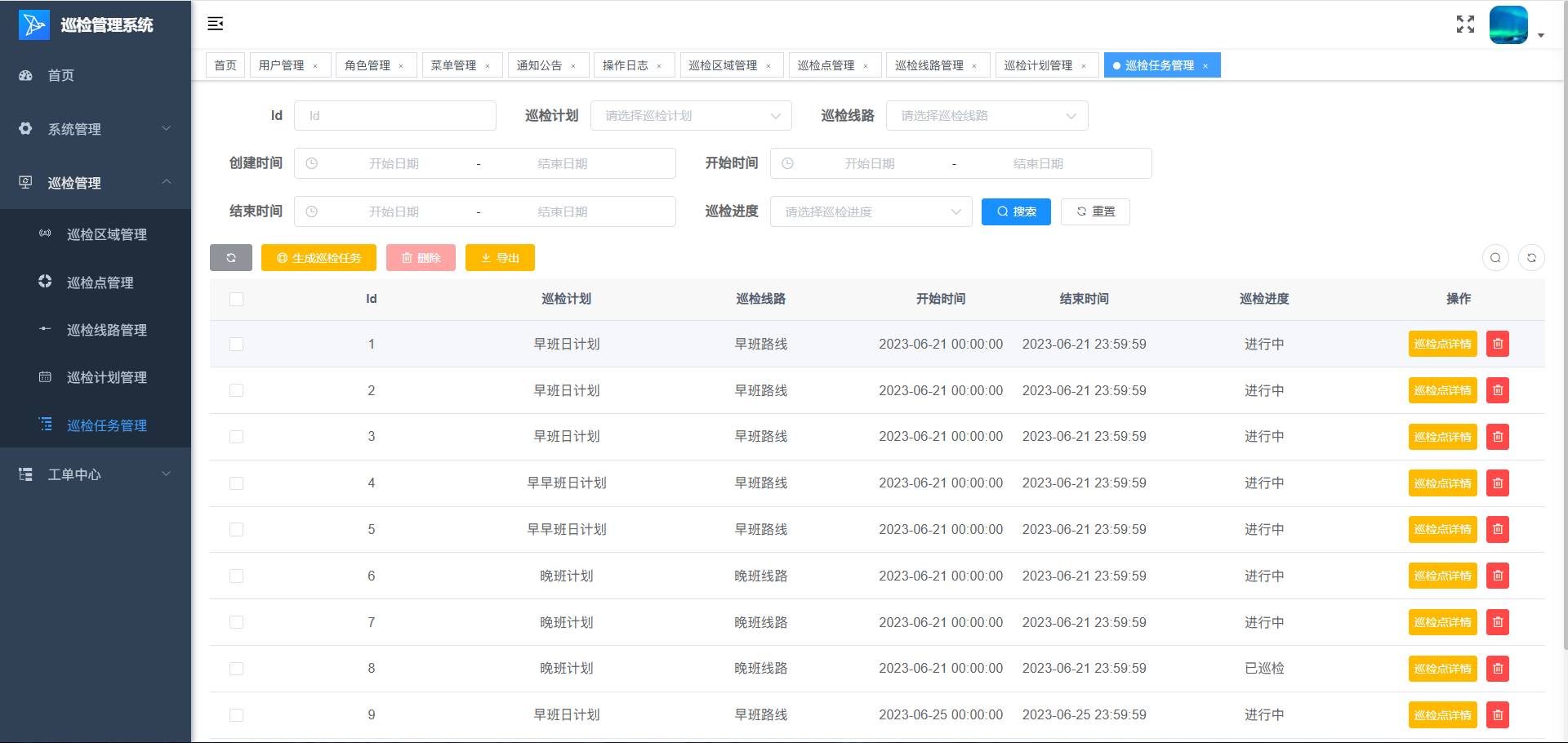1568x743 pixels.
Task: Open the 巡检计划 dropdown
Action: 691,116
